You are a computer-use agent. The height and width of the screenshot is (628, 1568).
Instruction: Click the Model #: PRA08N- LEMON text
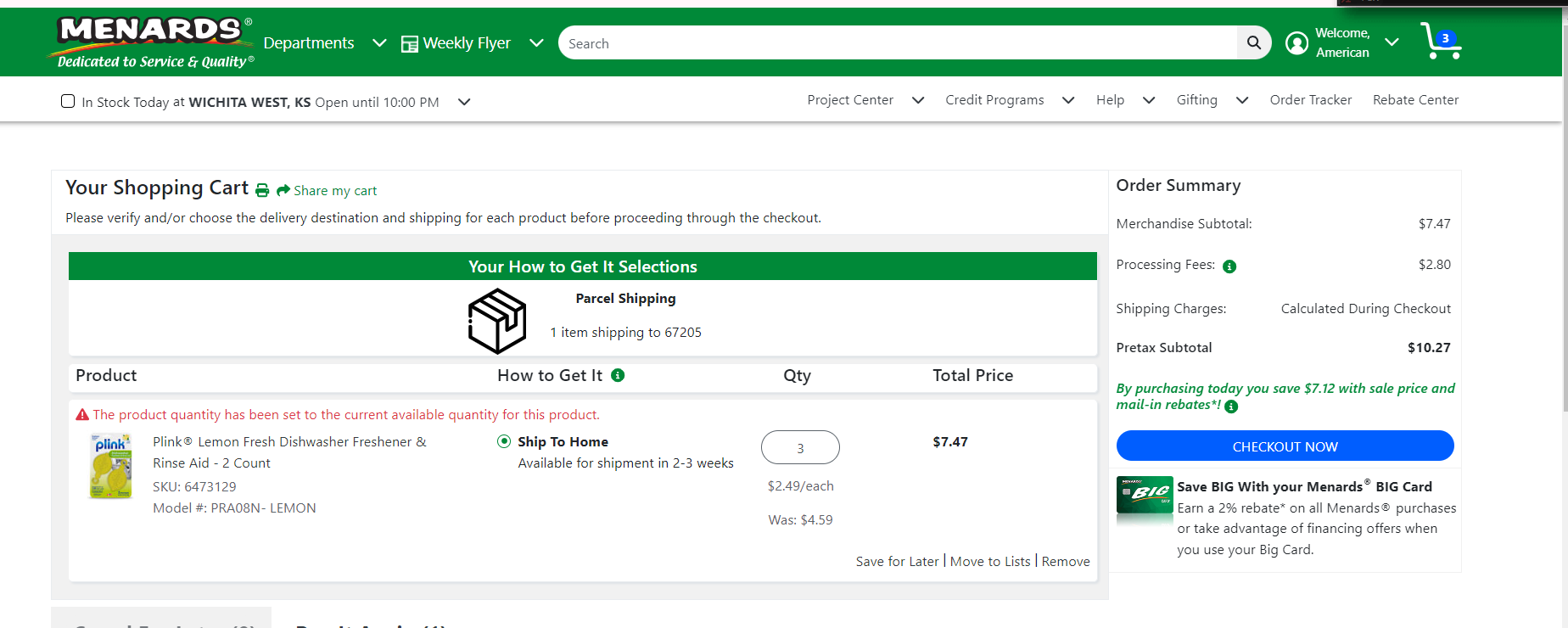(234, 508)
